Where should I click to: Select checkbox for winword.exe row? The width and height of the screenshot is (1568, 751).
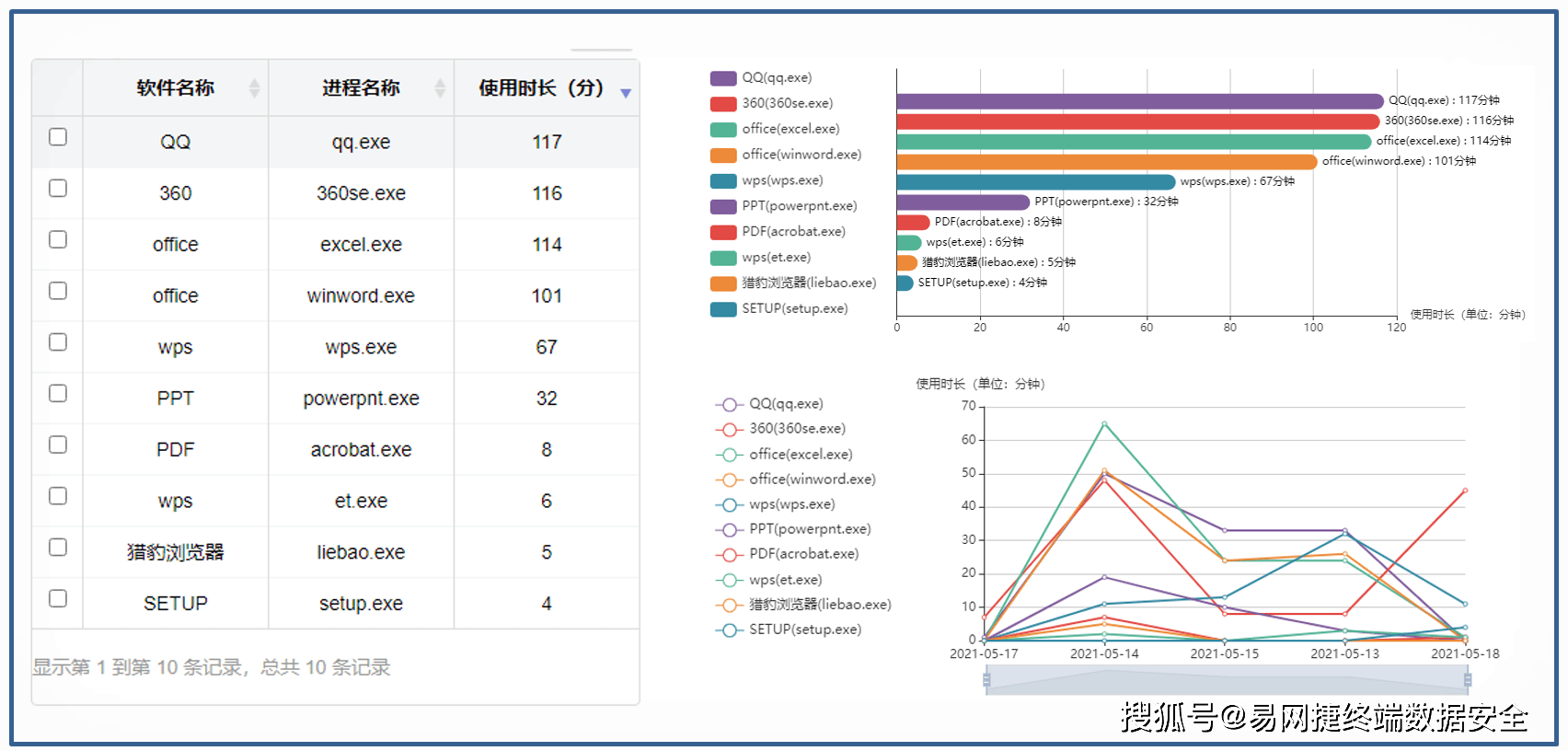[x=58, y=291]
